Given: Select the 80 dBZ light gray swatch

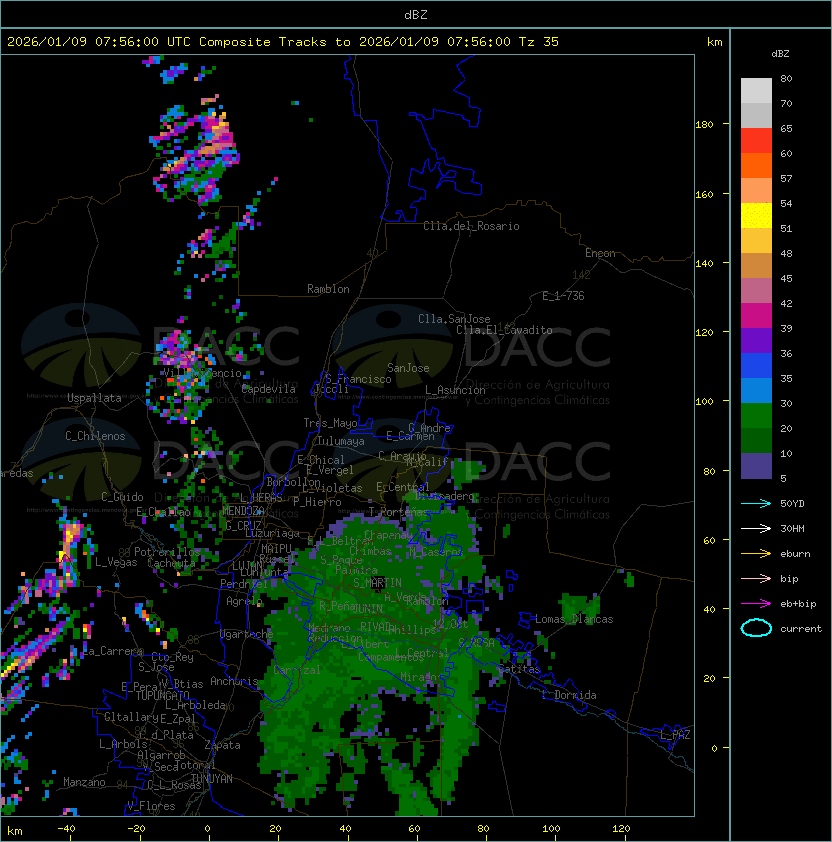Looking at the screenshot, I should tap(756, 90).
